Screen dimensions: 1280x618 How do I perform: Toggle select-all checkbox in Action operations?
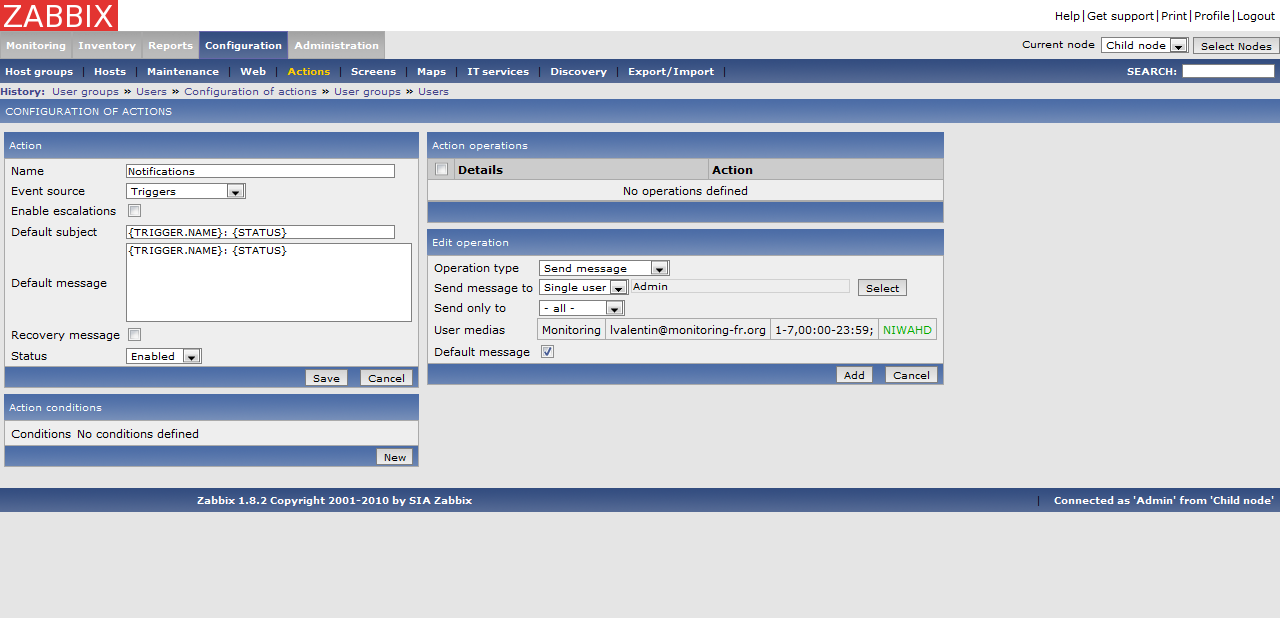442,170
